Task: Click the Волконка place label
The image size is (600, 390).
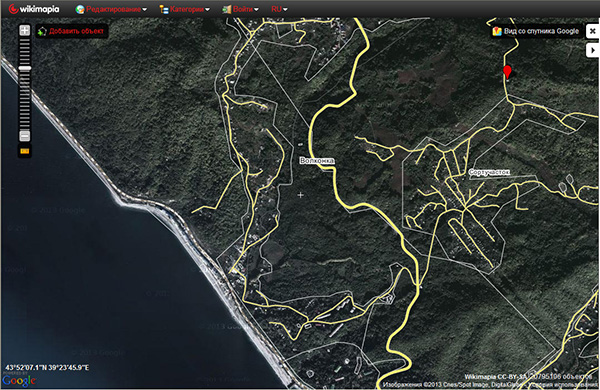Action: tap(317, 161)
